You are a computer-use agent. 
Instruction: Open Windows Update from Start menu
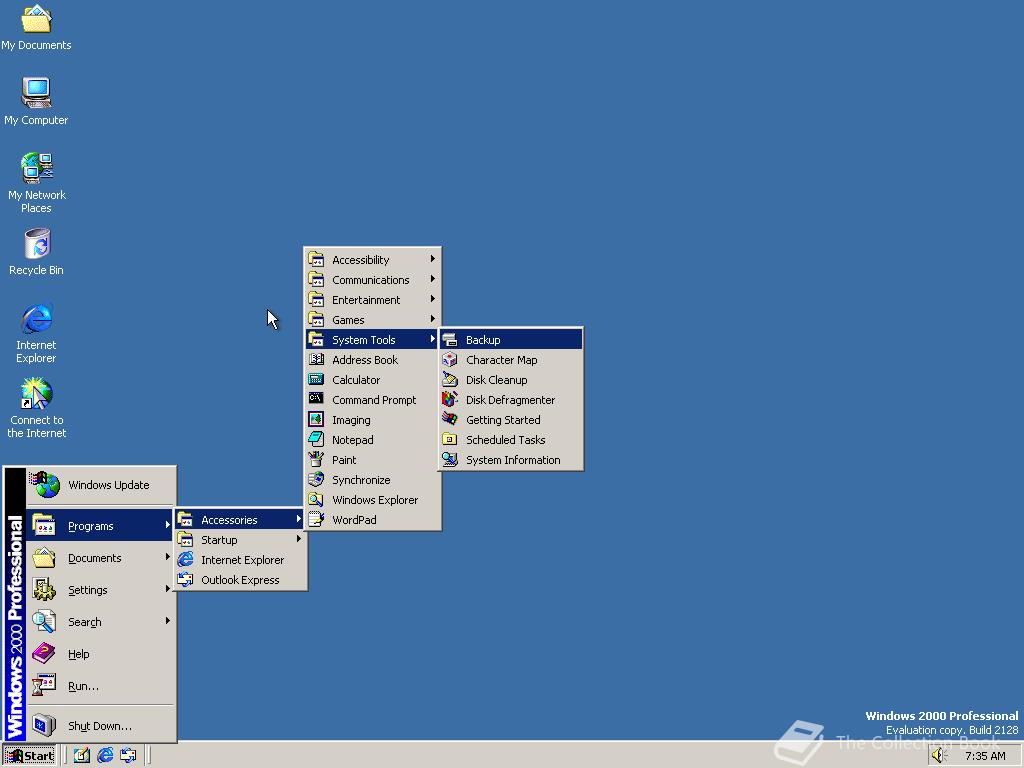tap(101, 485)
